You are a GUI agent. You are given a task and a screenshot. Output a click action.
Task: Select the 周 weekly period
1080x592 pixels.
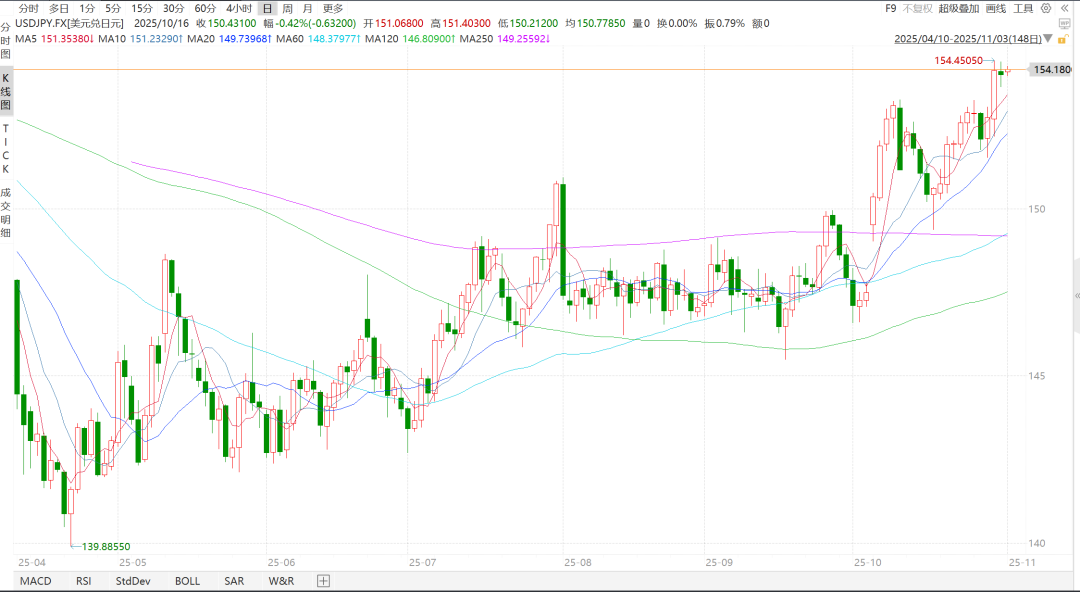click(x=287, y=8)
